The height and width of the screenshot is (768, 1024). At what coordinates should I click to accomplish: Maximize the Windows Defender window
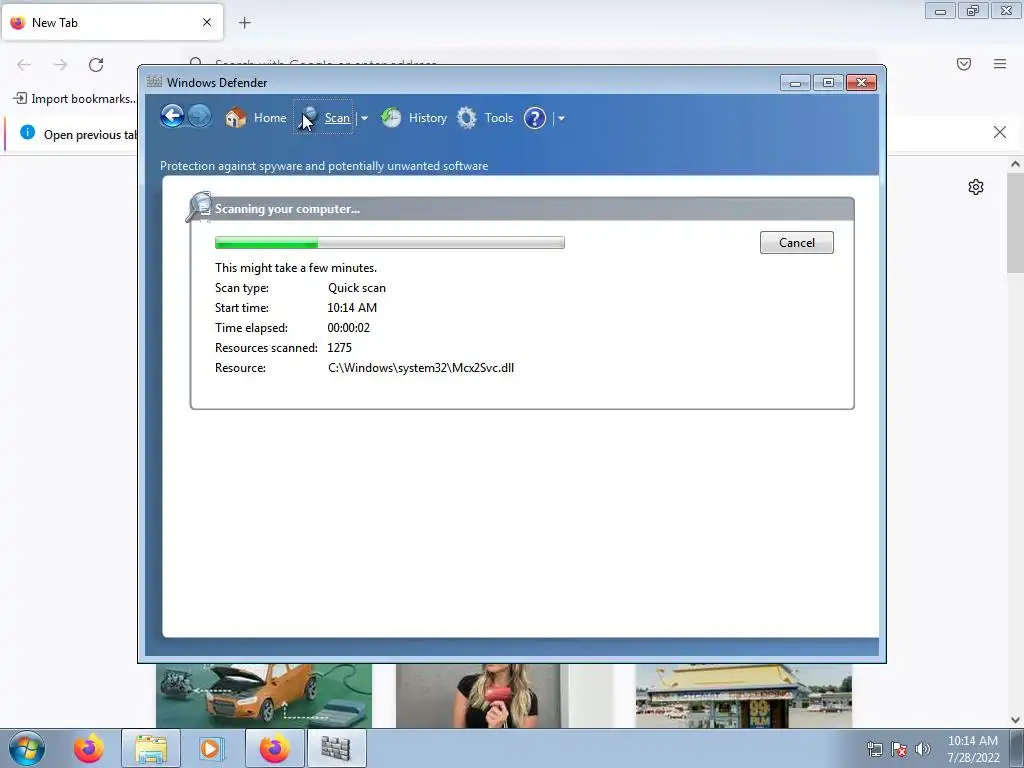point(828,82)
